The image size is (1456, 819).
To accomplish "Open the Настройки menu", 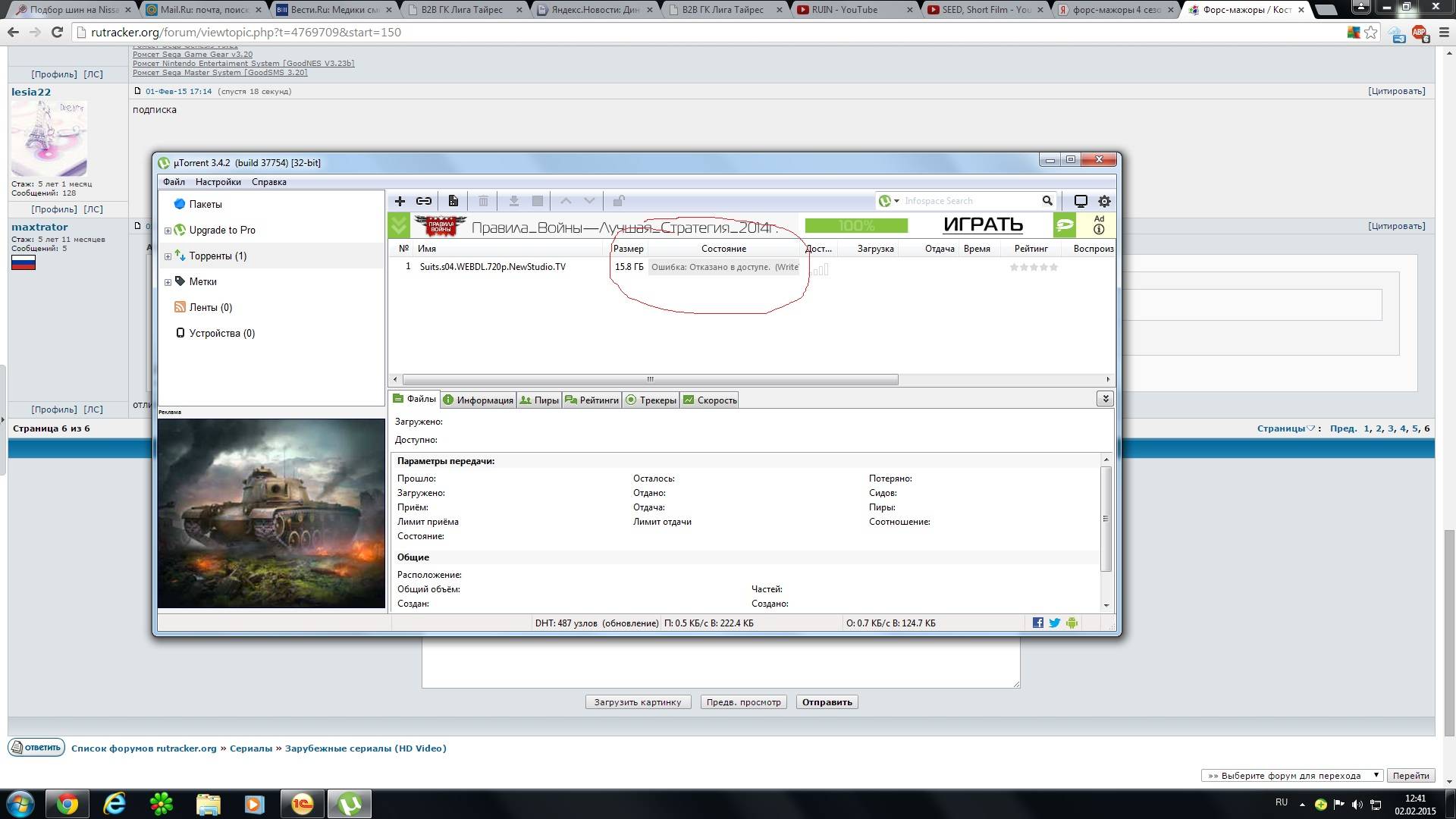I will [x=218, y=182].
